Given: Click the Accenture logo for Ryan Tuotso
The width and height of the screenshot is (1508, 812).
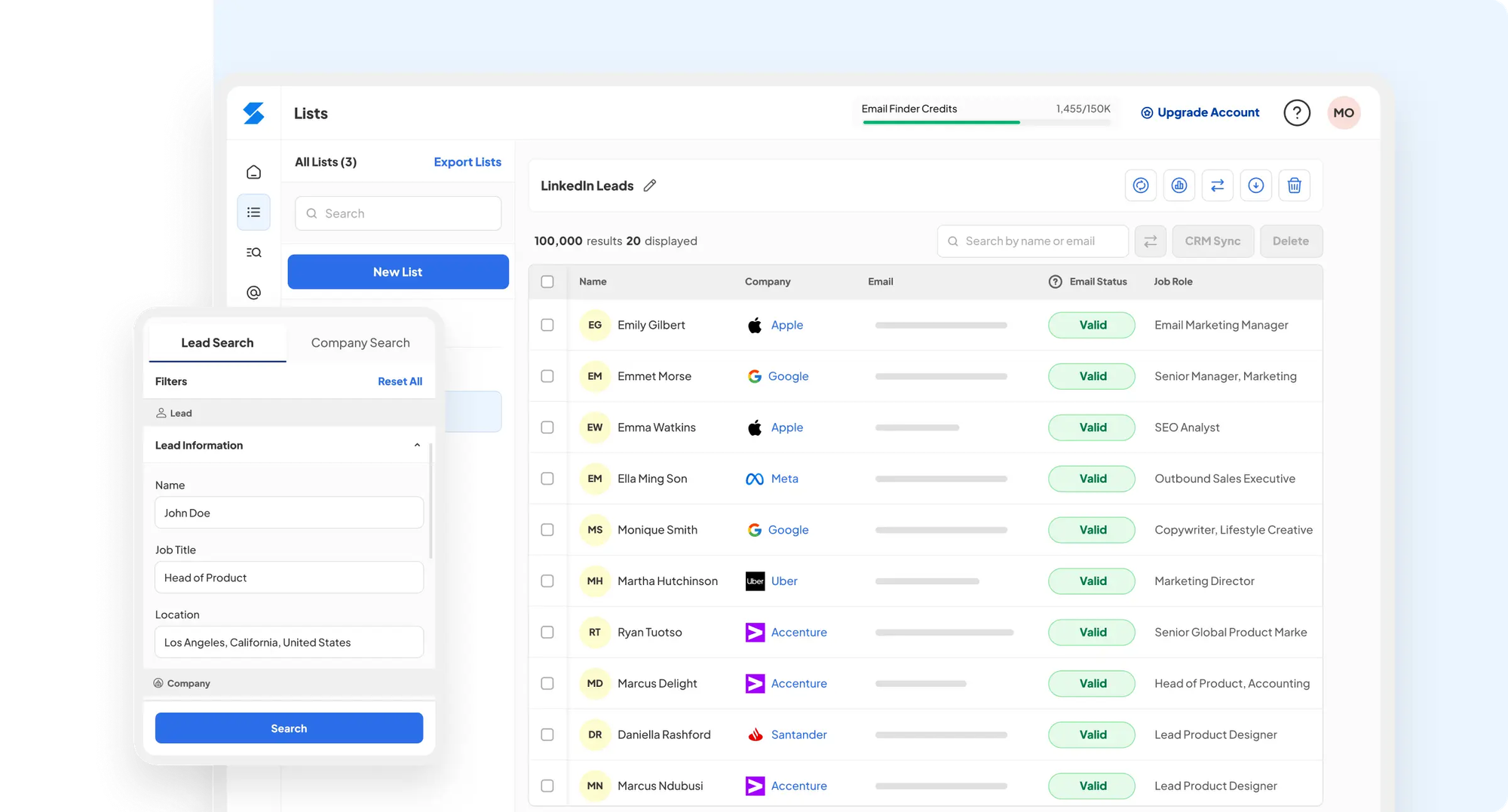Looking at the screenshot, I should tap(755, 633).
